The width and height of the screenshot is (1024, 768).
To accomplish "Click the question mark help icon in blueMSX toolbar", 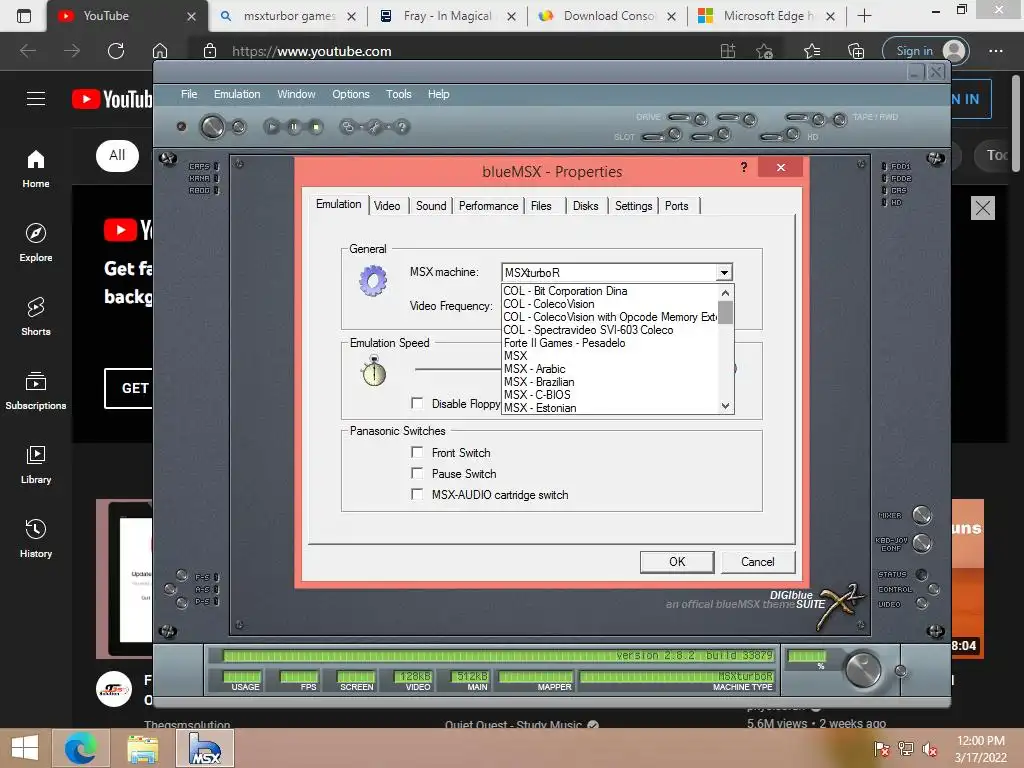I will click(402, 127).
